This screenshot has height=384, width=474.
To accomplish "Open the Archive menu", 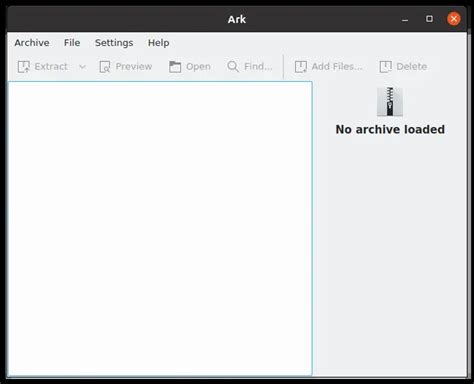I will pos(32,43).
